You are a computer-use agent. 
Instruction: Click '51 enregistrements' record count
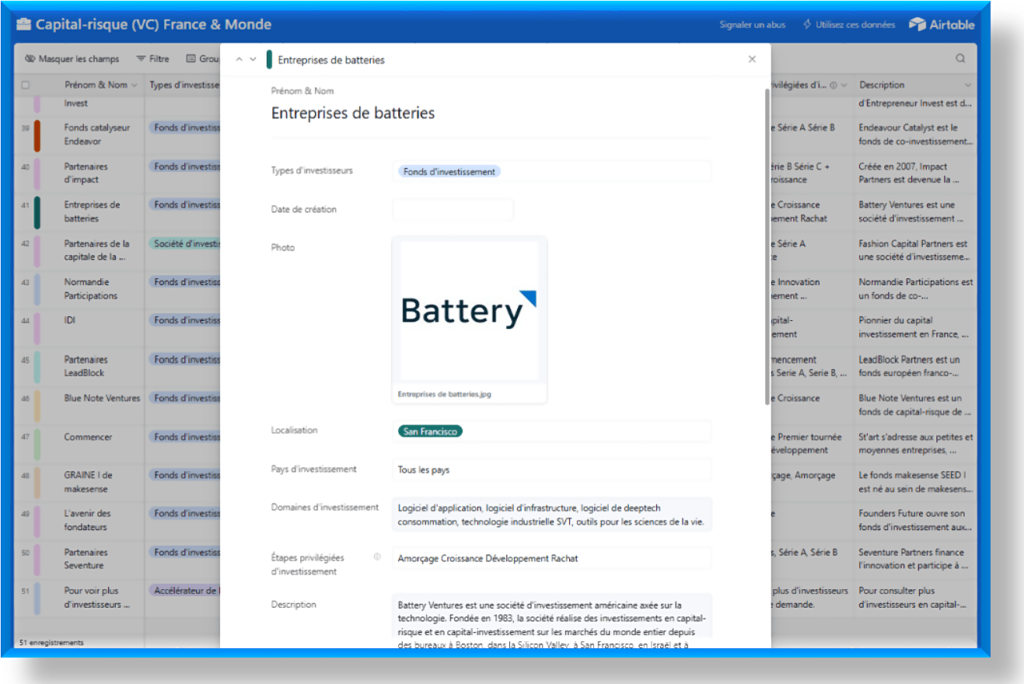(x=52, y=643)
